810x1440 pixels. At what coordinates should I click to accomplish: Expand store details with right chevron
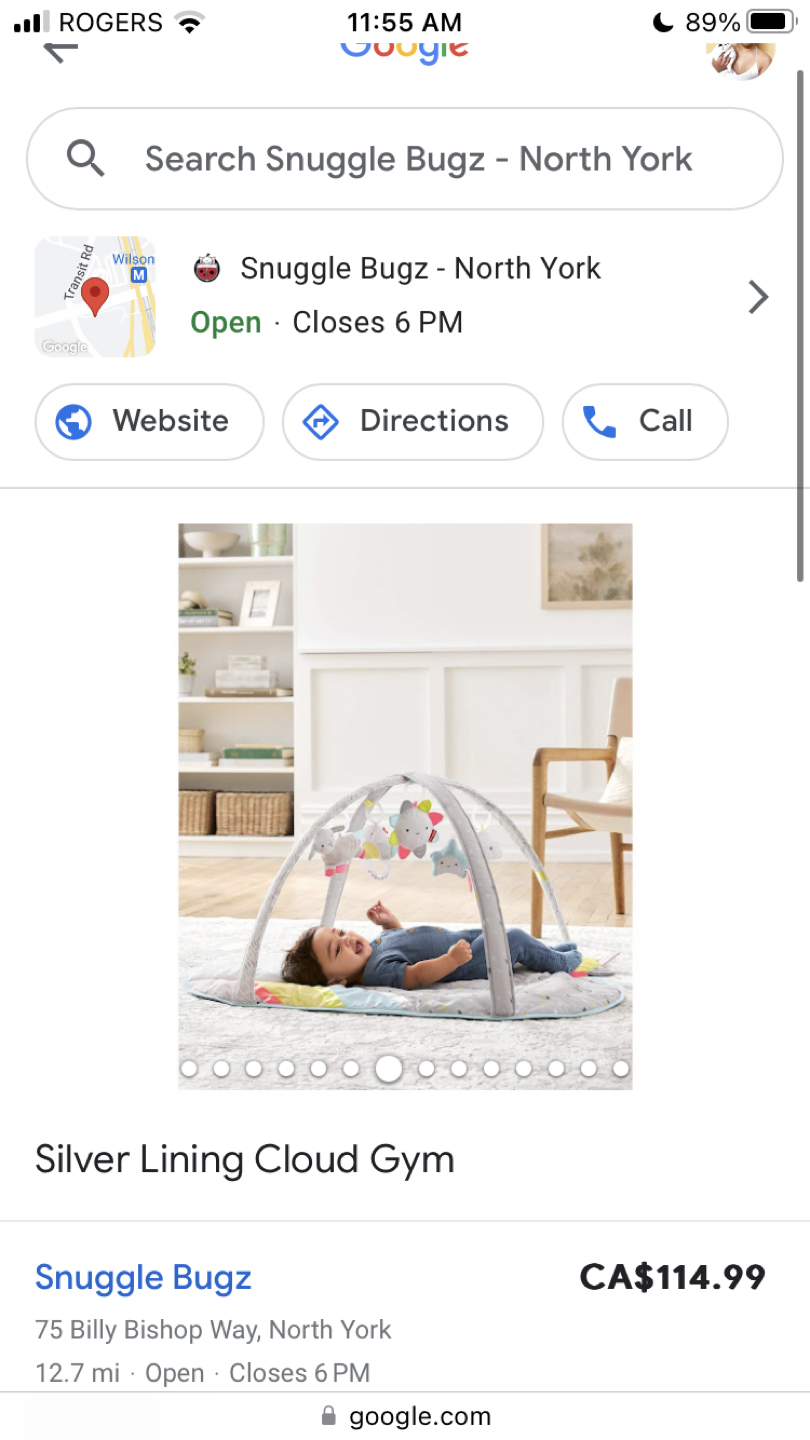[759, 297]
